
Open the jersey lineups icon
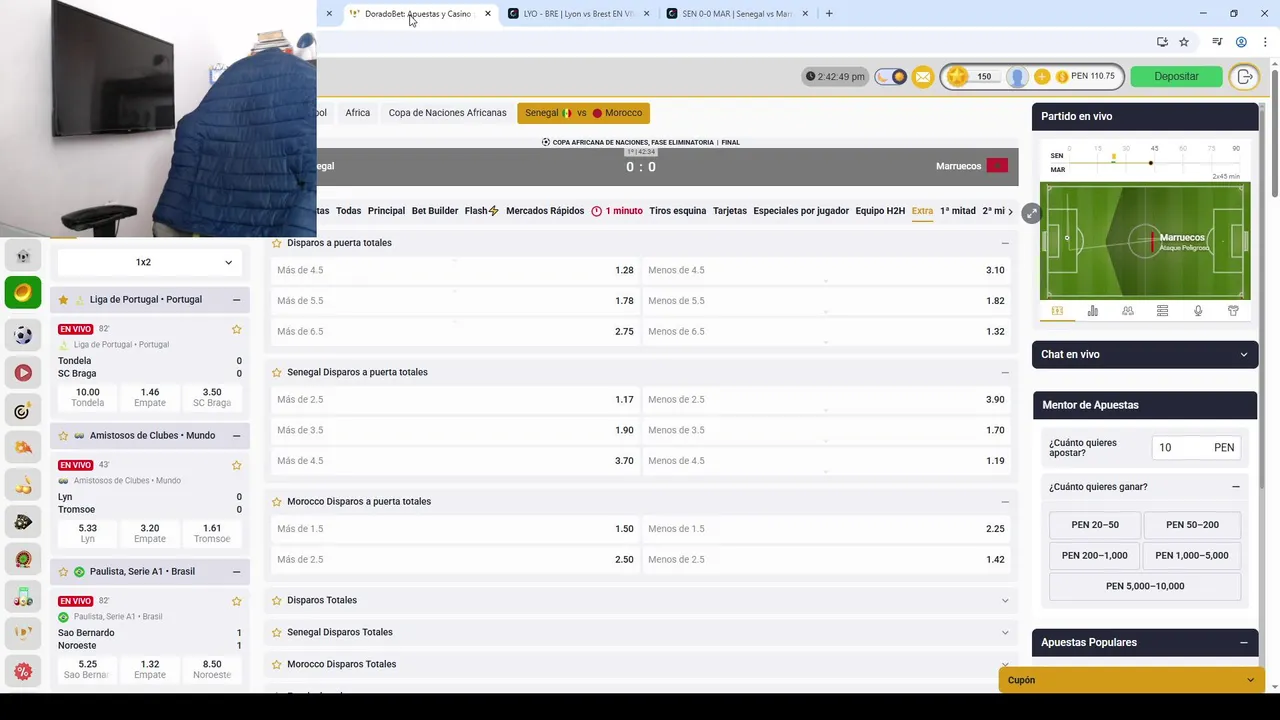pos(1233,311)
